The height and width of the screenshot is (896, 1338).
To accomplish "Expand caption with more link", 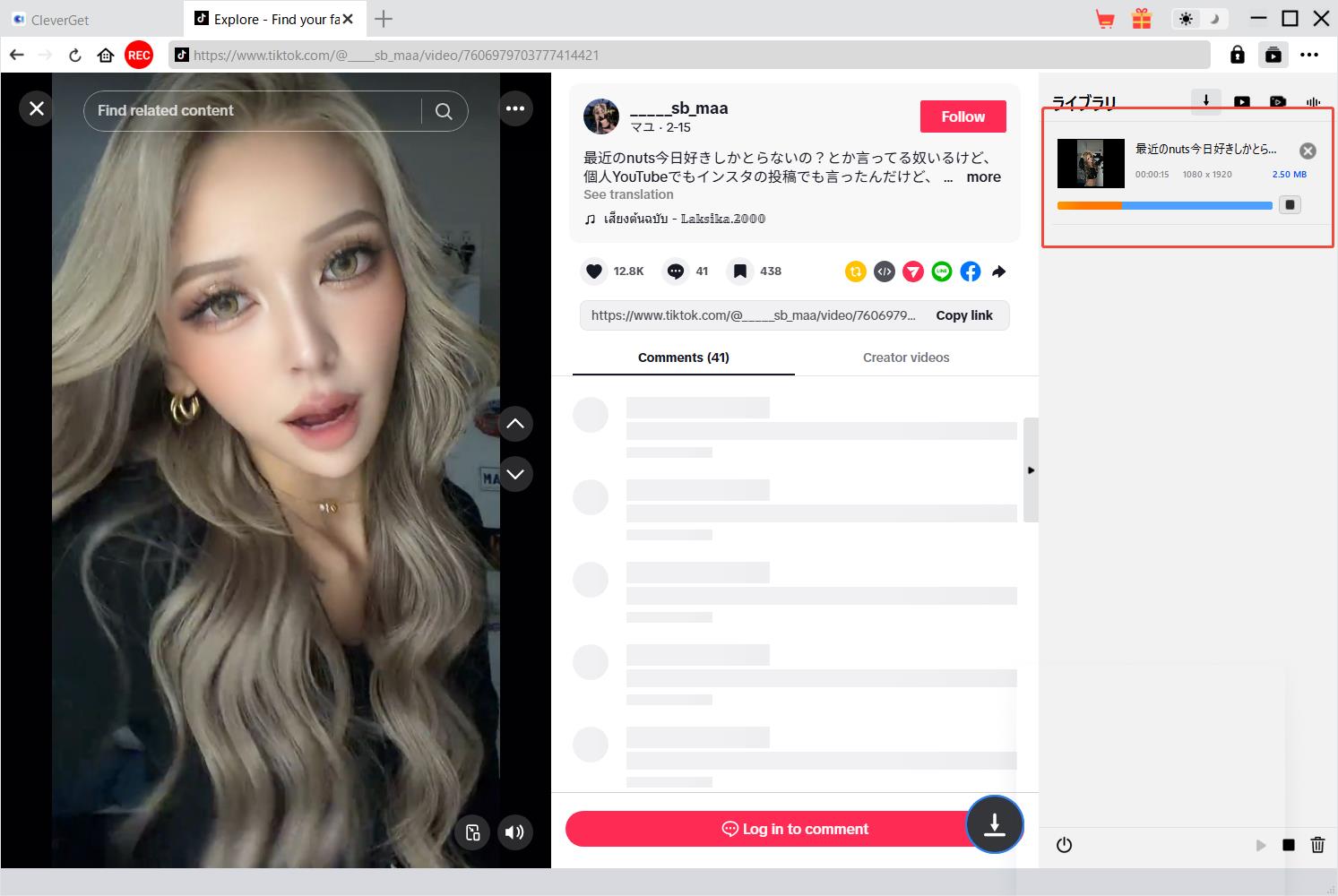I will pos(983,177).
